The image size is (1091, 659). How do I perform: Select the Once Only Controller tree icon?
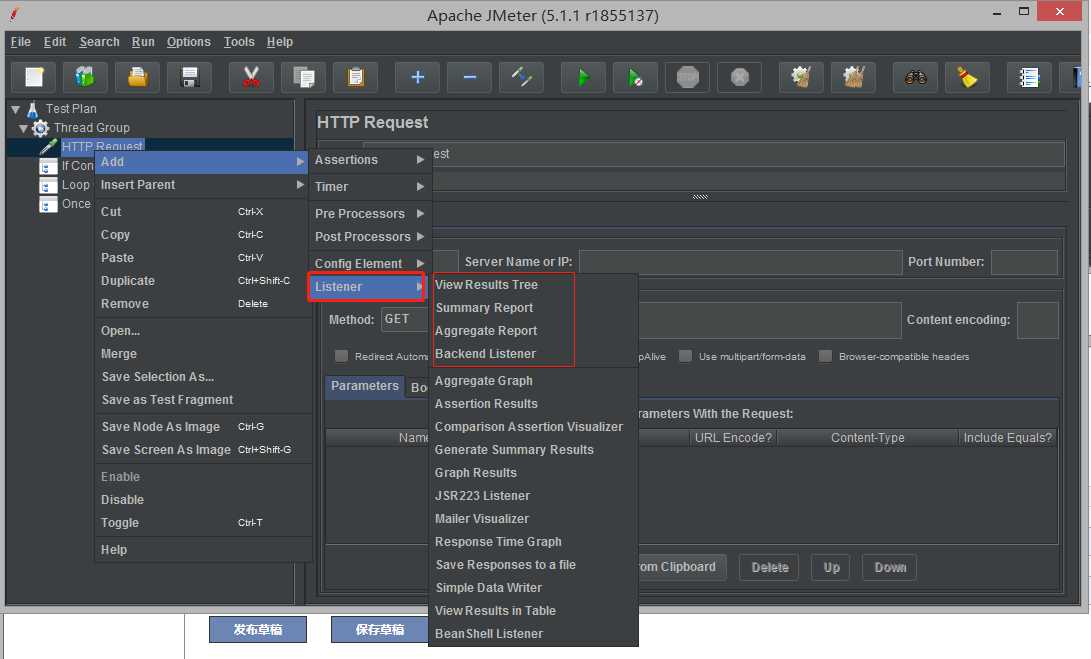48,204
